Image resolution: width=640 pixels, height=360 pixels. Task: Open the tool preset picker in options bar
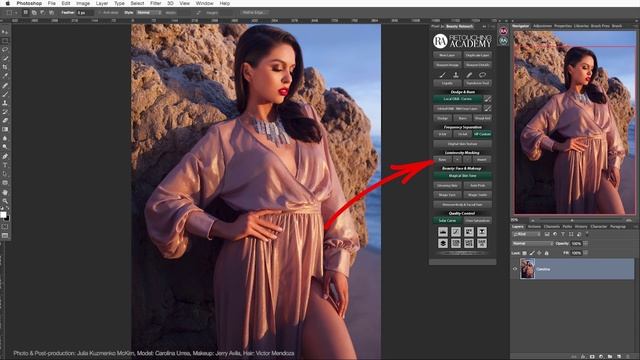pyautogui.click(x=11, y=13)
